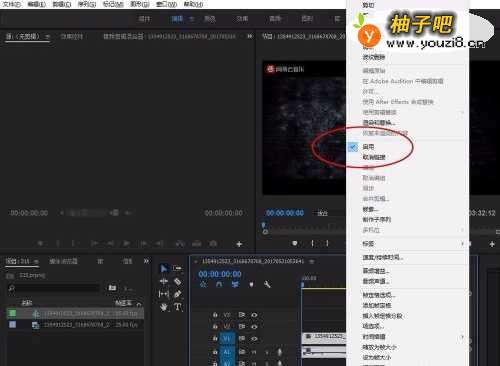Hide track V2 using its eye icon

(254, 327)
